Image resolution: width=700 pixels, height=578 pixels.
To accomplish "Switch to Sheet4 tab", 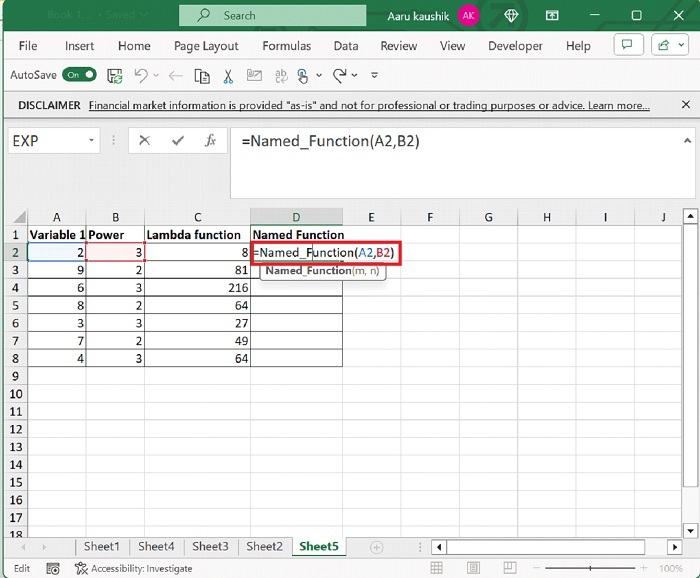I will click(x=156, y=546).
